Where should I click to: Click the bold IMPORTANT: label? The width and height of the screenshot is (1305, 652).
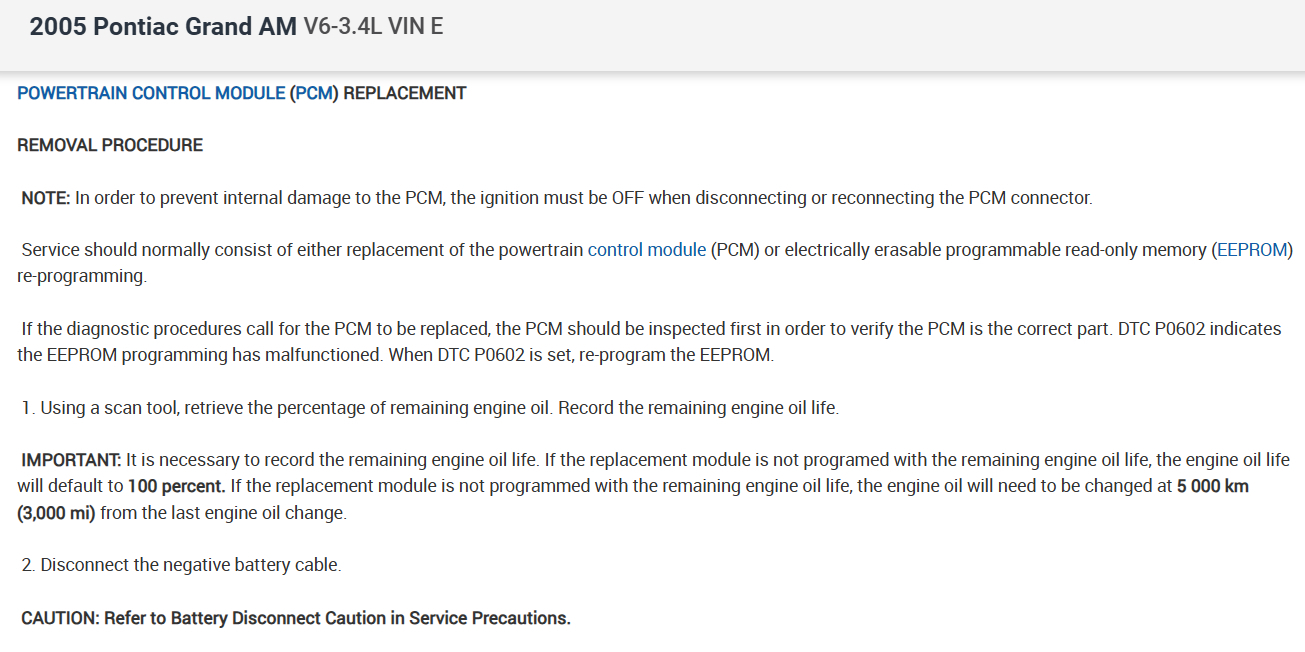71,460
